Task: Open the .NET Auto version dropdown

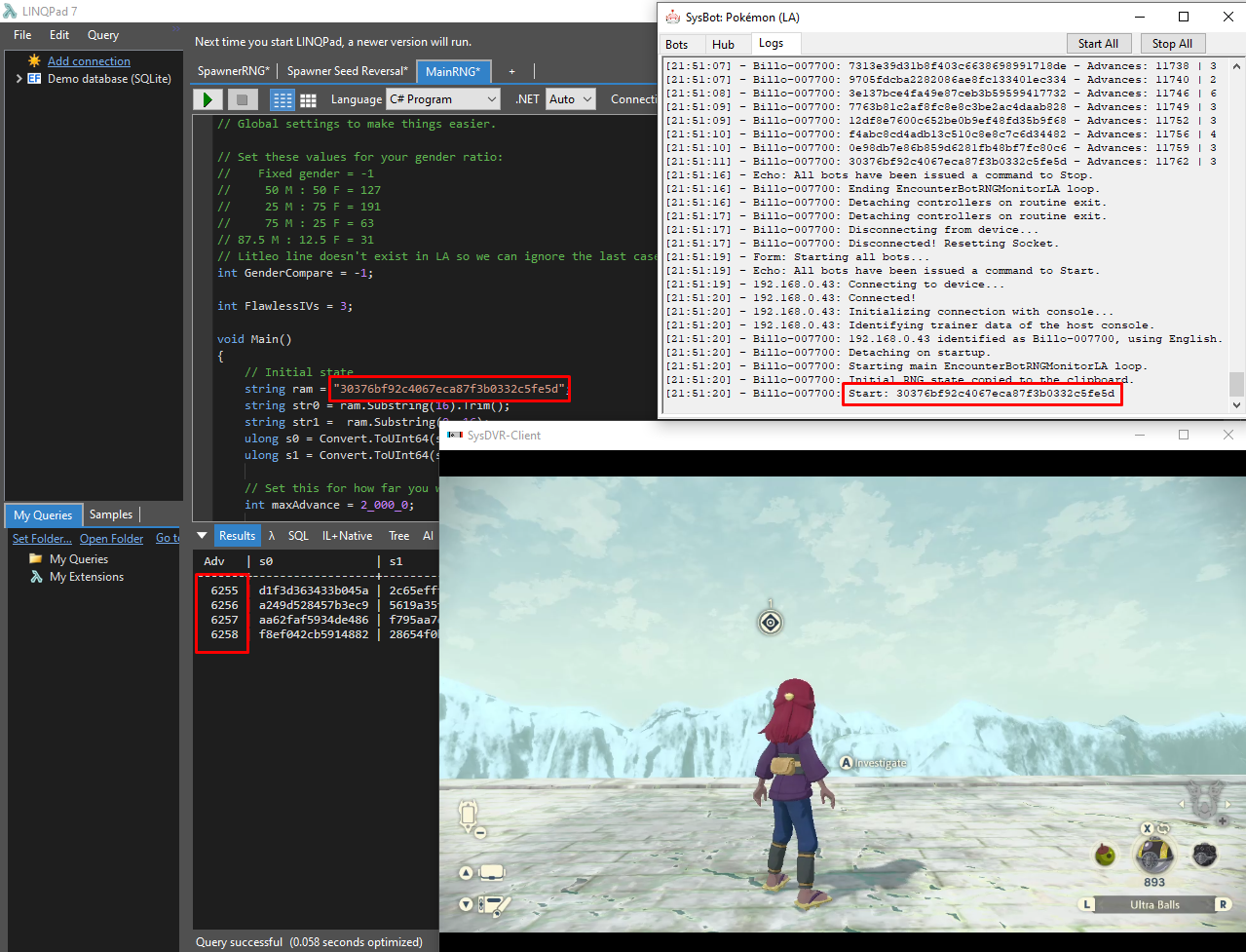Action: 571,99
